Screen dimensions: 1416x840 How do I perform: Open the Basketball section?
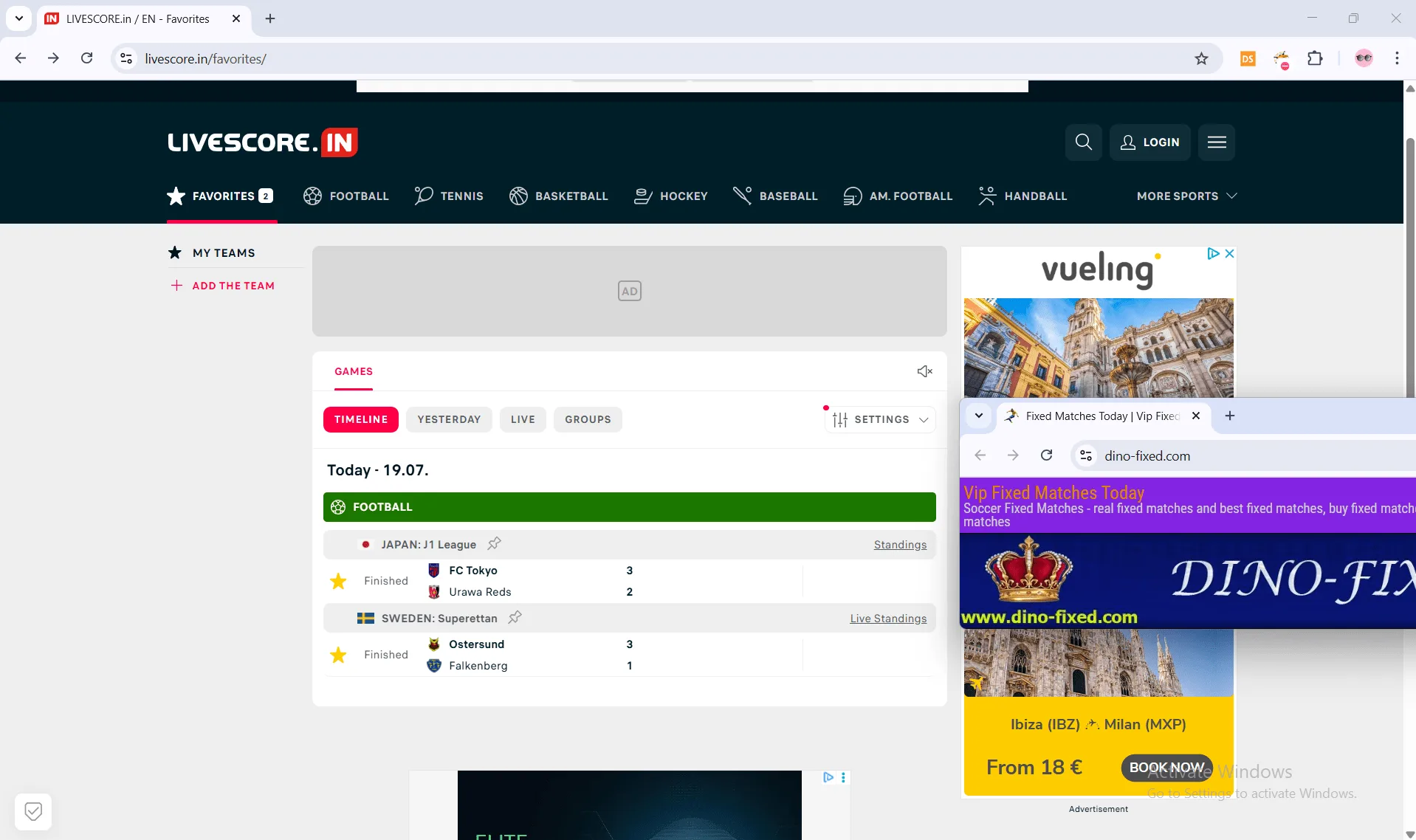pyautogui.click(x=558, y=196)
